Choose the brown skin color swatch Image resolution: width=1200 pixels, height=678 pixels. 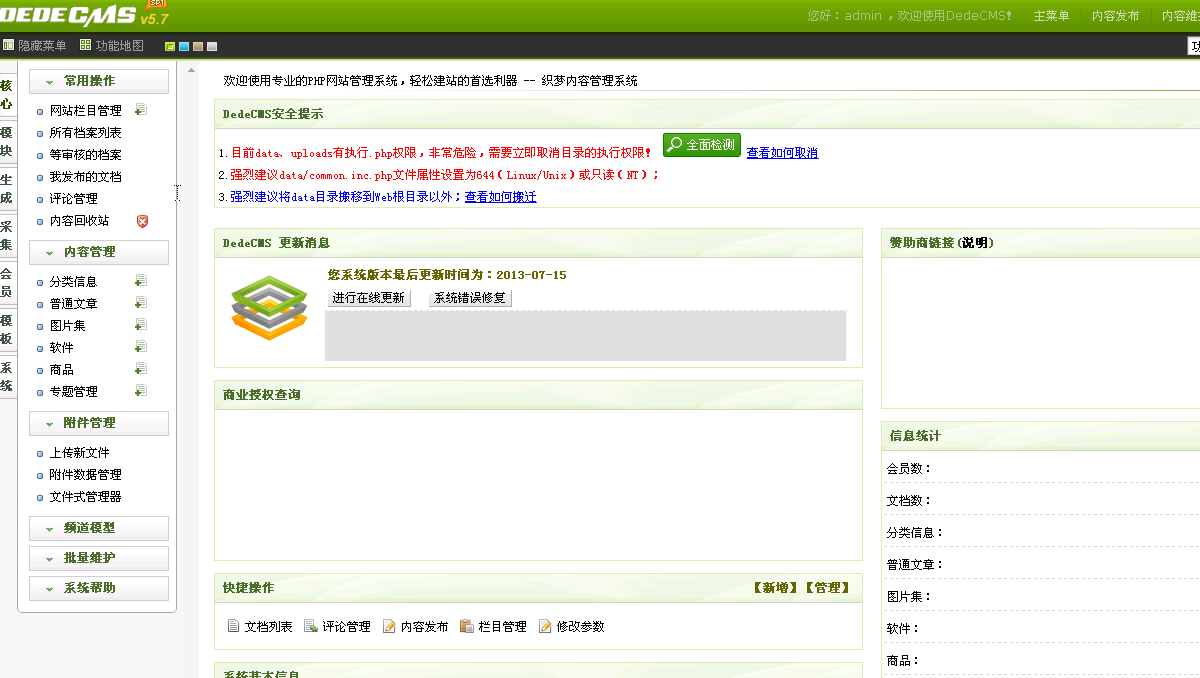[198, 46]
